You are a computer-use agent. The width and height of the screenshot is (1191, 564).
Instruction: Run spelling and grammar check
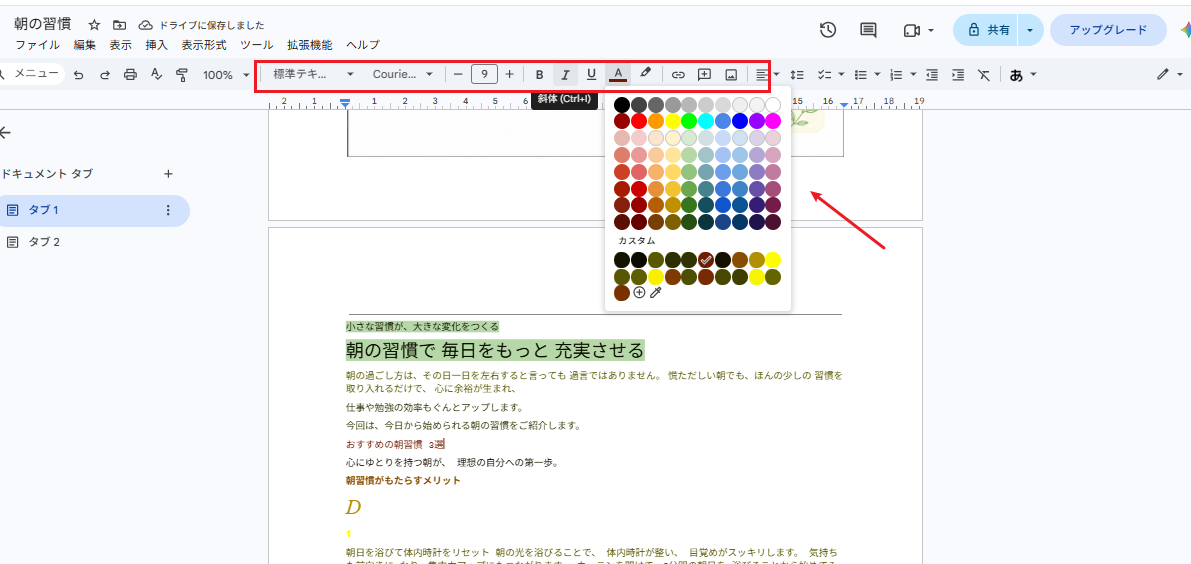pyautogui.click(x=156, y=74)
